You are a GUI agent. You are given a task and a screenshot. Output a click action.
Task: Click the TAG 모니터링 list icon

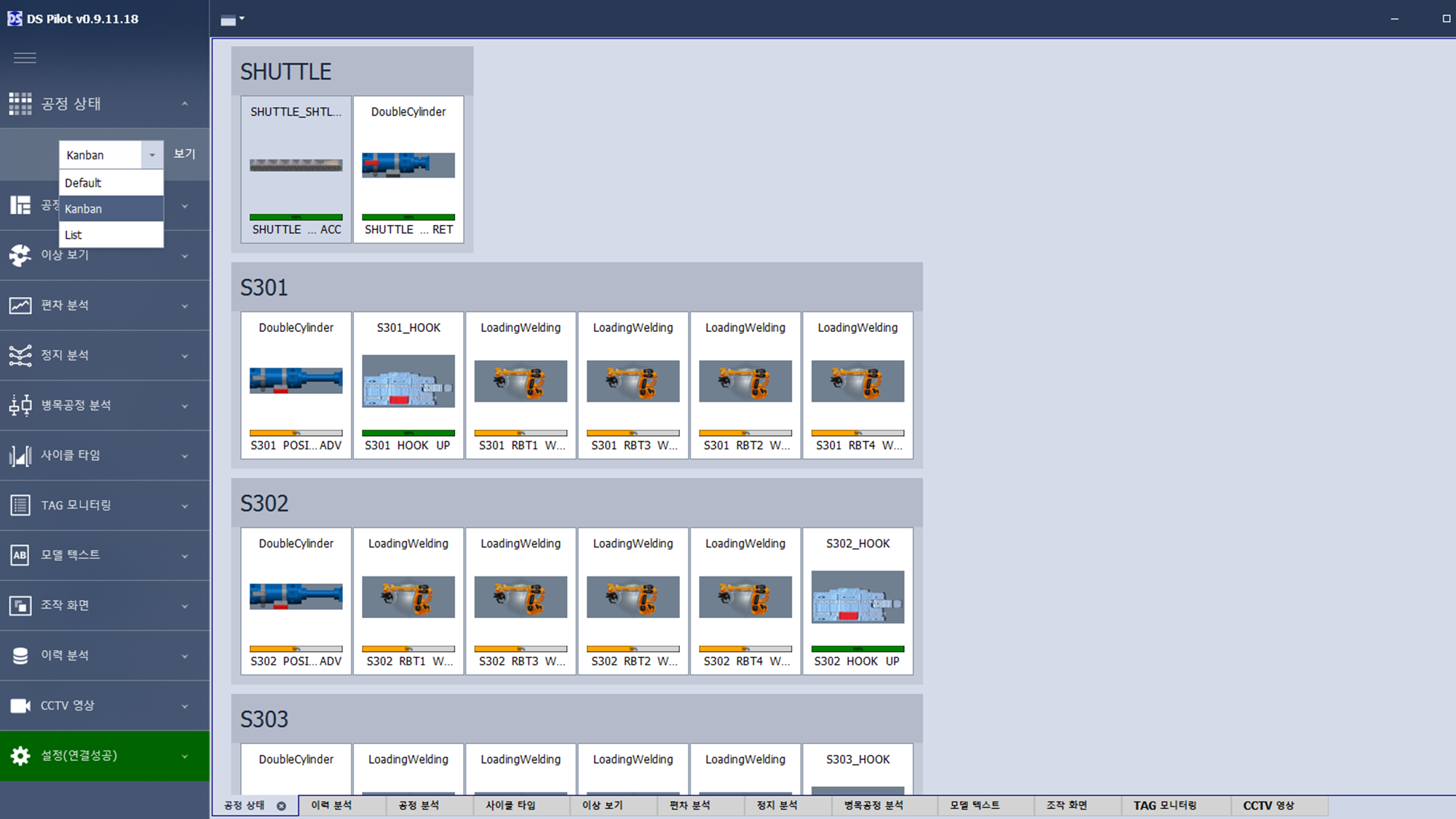20,505
